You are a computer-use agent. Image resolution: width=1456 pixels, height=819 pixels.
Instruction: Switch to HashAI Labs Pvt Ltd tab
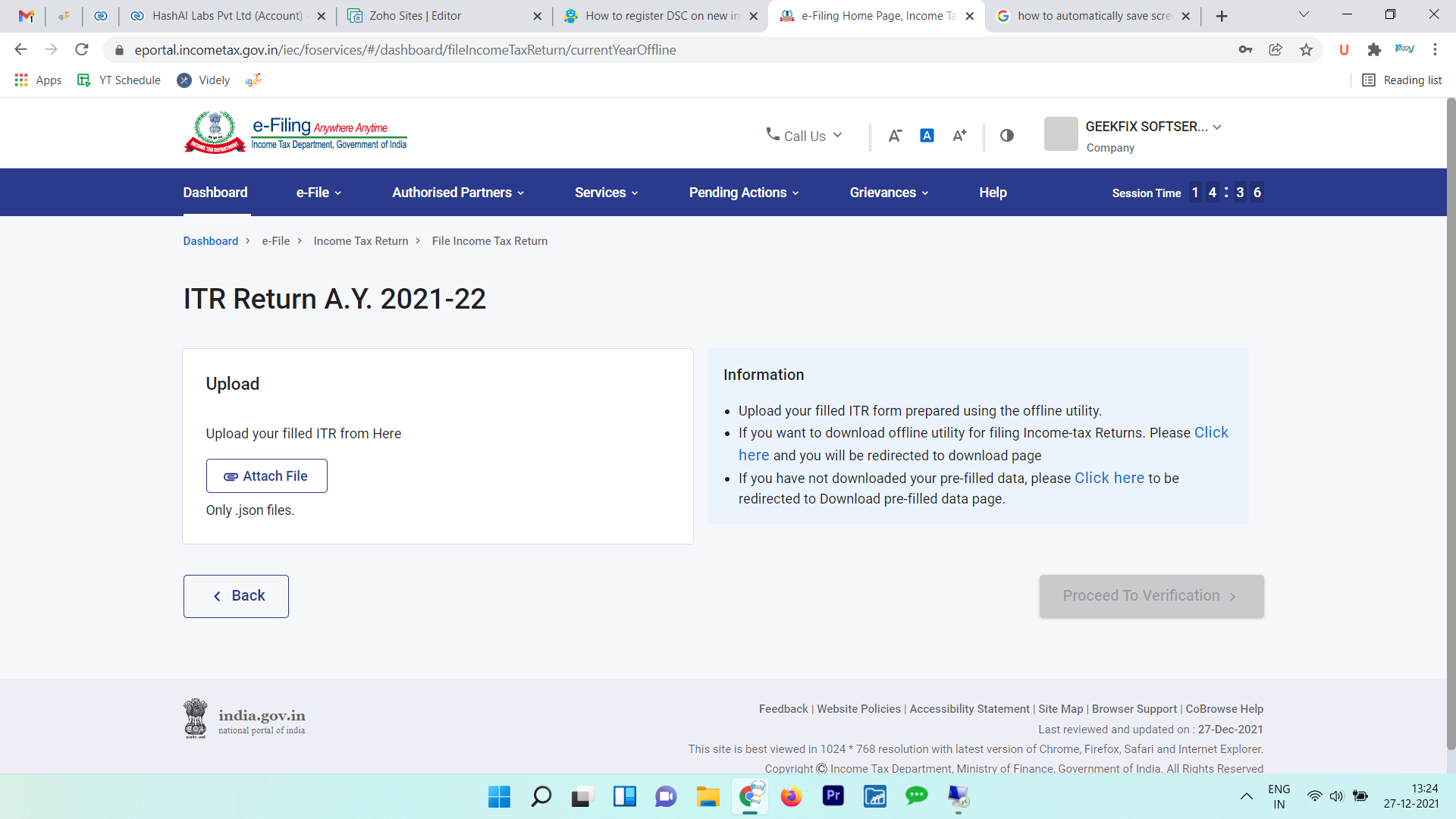pyautogui.click(x=227, y=16)
